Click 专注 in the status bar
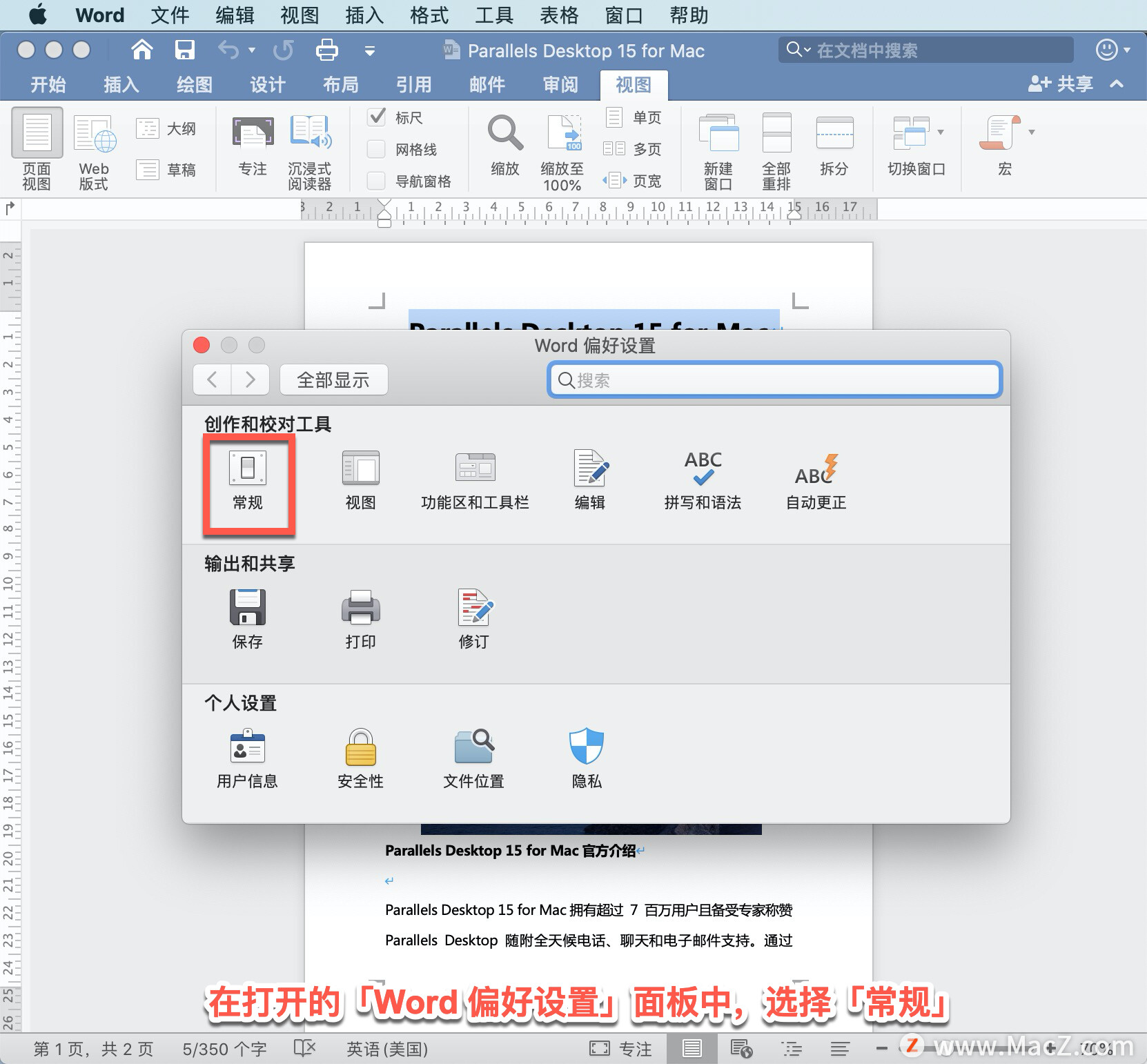Image resolution: width=1147 pixels, height=1064 pixels. point(620,1049)
